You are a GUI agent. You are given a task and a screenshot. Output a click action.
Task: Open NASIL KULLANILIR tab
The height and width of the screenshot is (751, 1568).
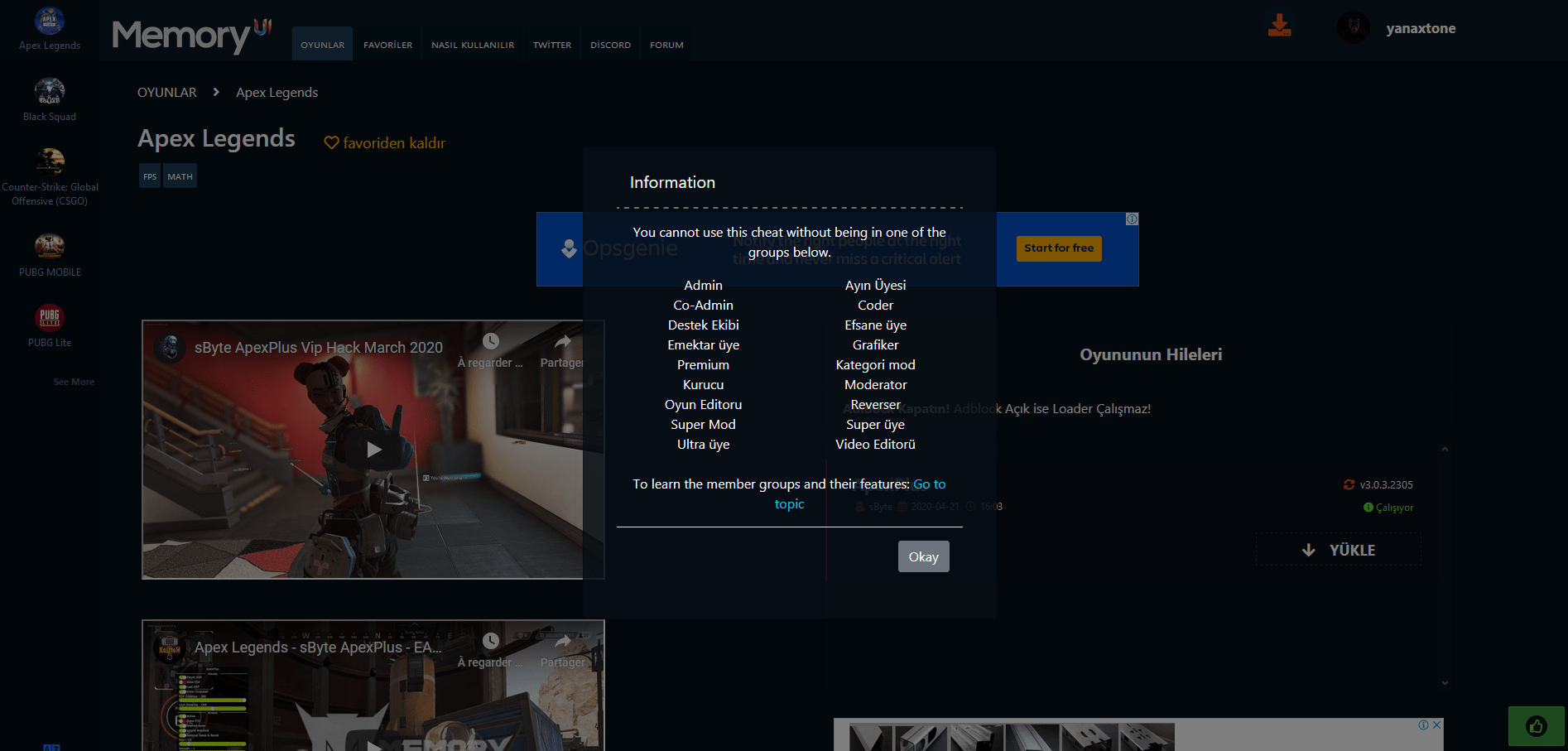pyautogui.click(x=473, y=45)
